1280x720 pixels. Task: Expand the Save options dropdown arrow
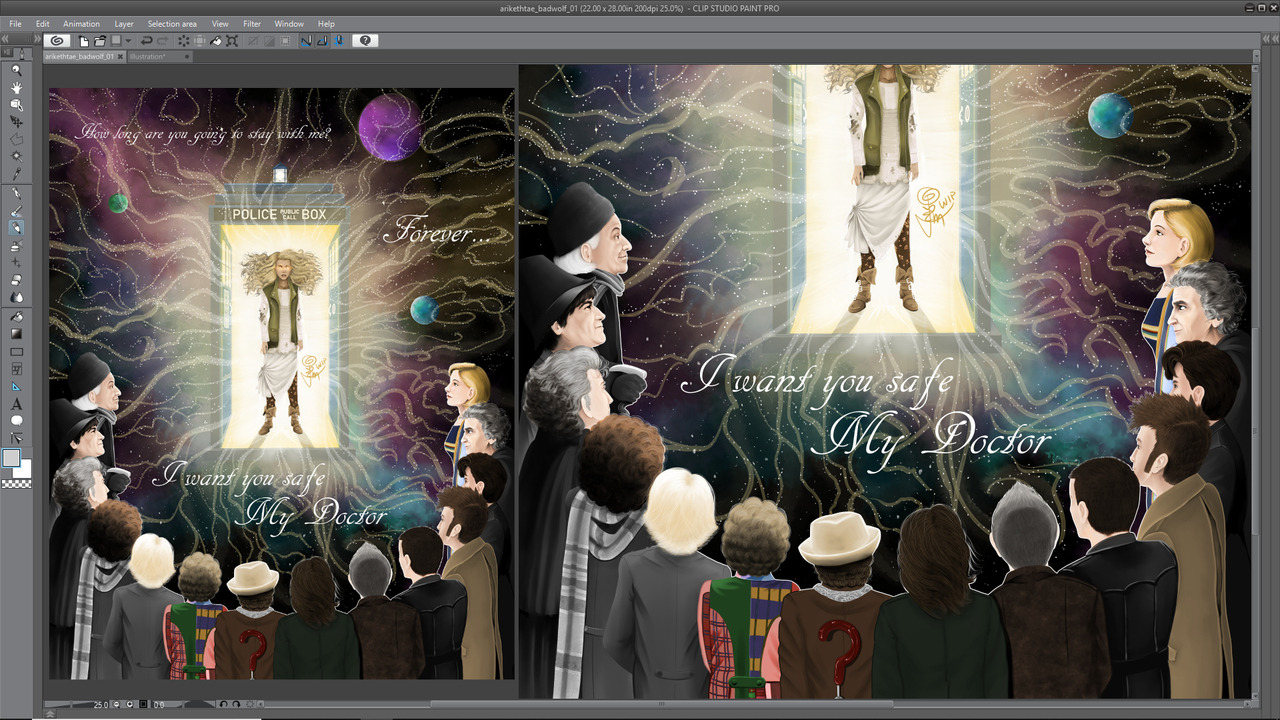(128, 41)
